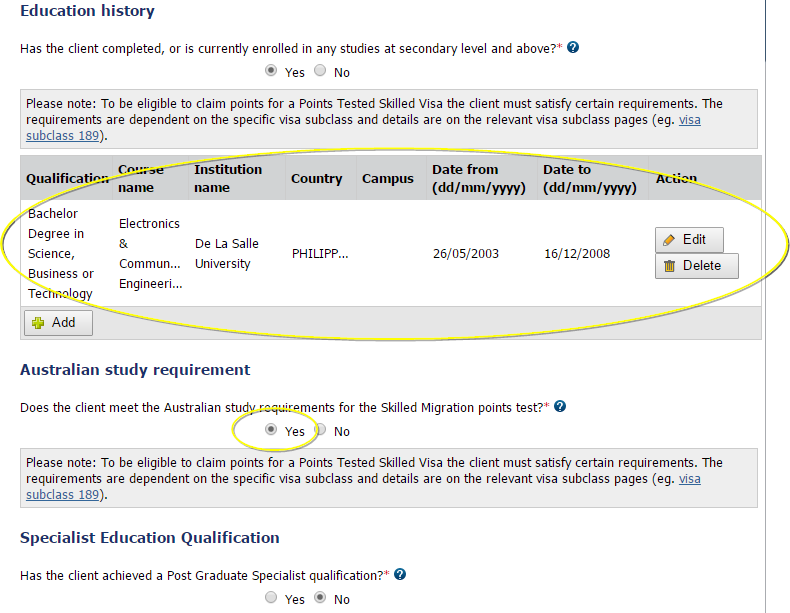Show help for Post Graduate Specialist qualification
The width and height of the screenshot is (790, 613).
pos(400,575)
